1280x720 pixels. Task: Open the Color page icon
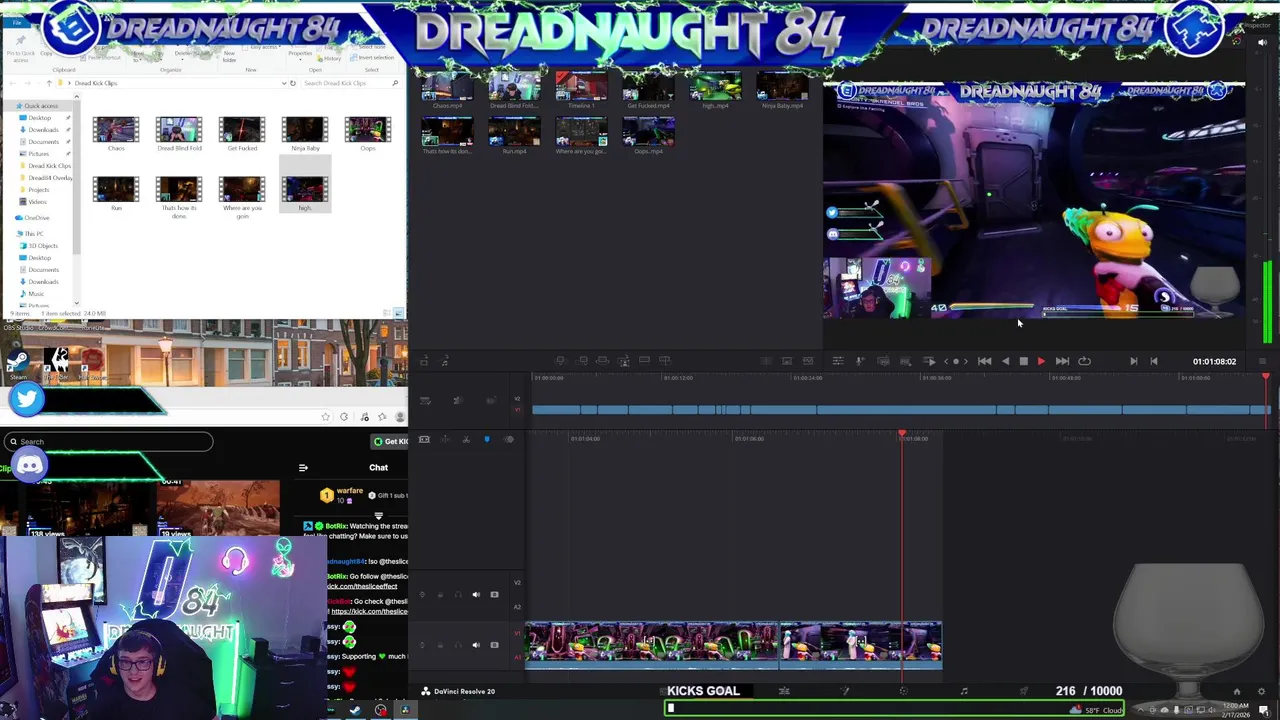pos(904,691)
